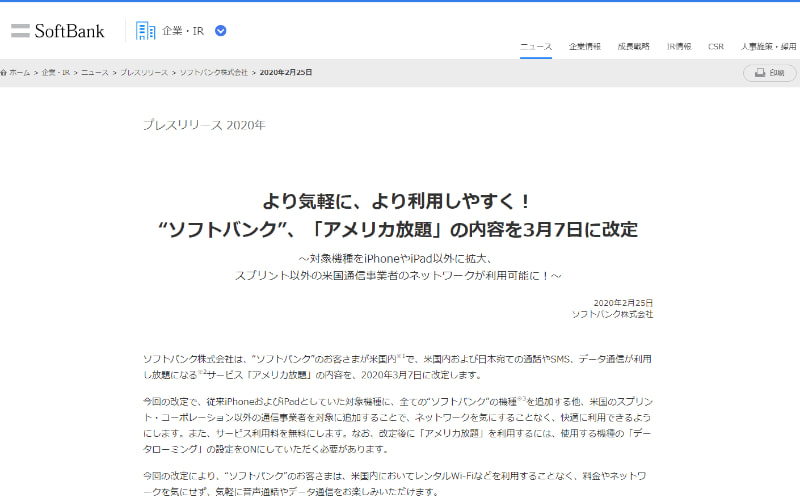Open the 企業・IR section link
Viewport: 800px width, 502px height.
pos(183,31)
